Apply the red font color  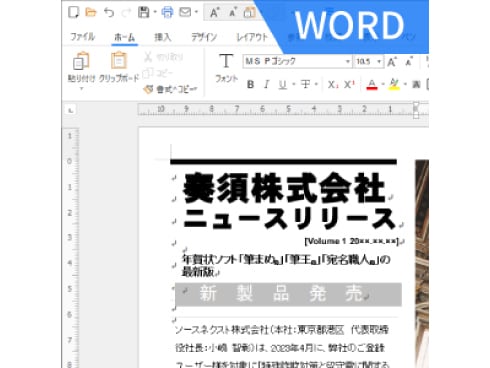click(372, 85)
